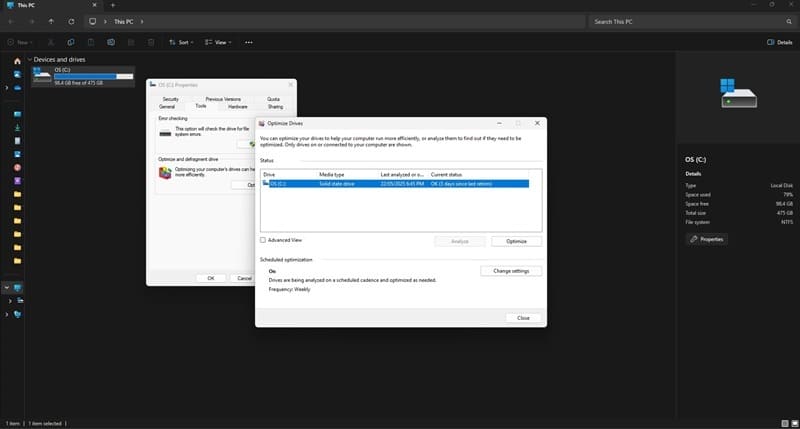800x429 pixels.
Task: Click the Copy icon in toolbar
Action: (69, 43)
